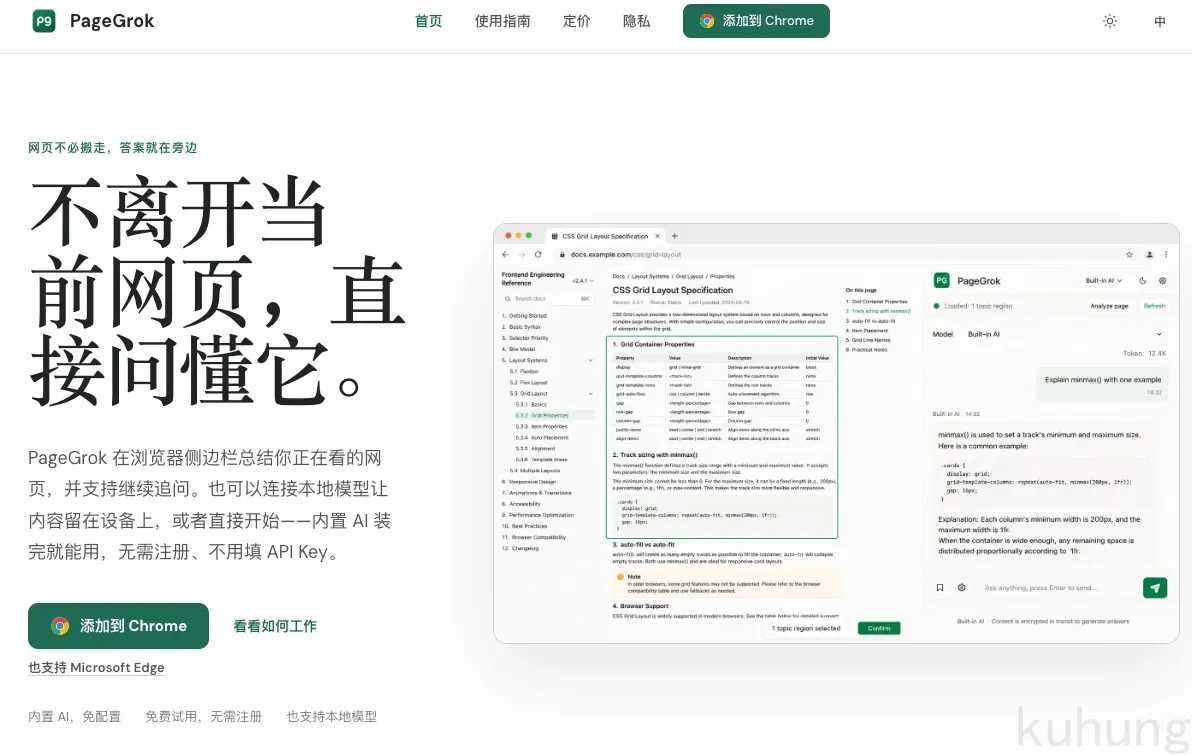Click the profile avatar icon in demo browser

(1149, 255)
